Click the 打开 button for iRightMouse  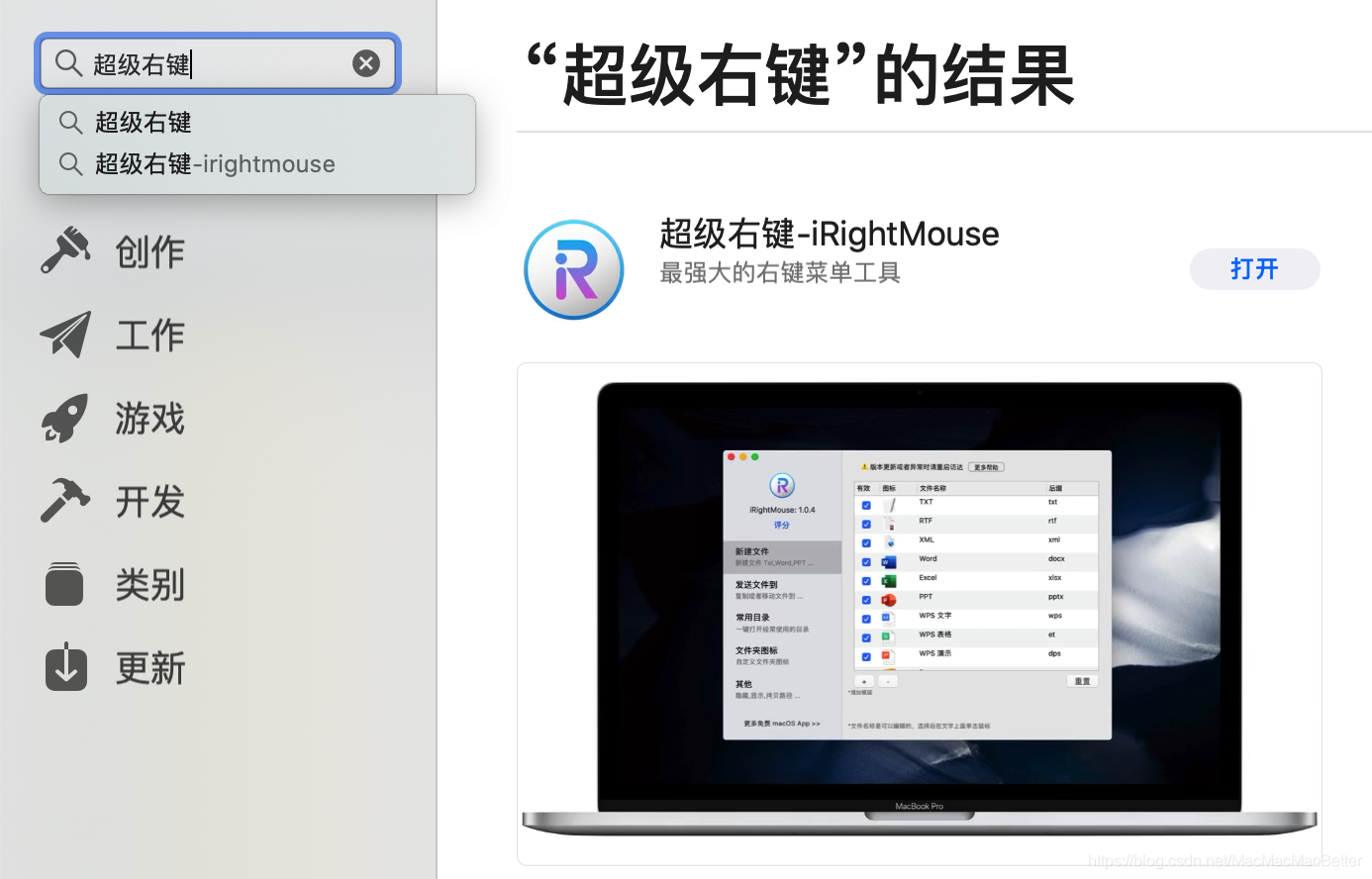pyautogui.click(x=1254, y=269)
